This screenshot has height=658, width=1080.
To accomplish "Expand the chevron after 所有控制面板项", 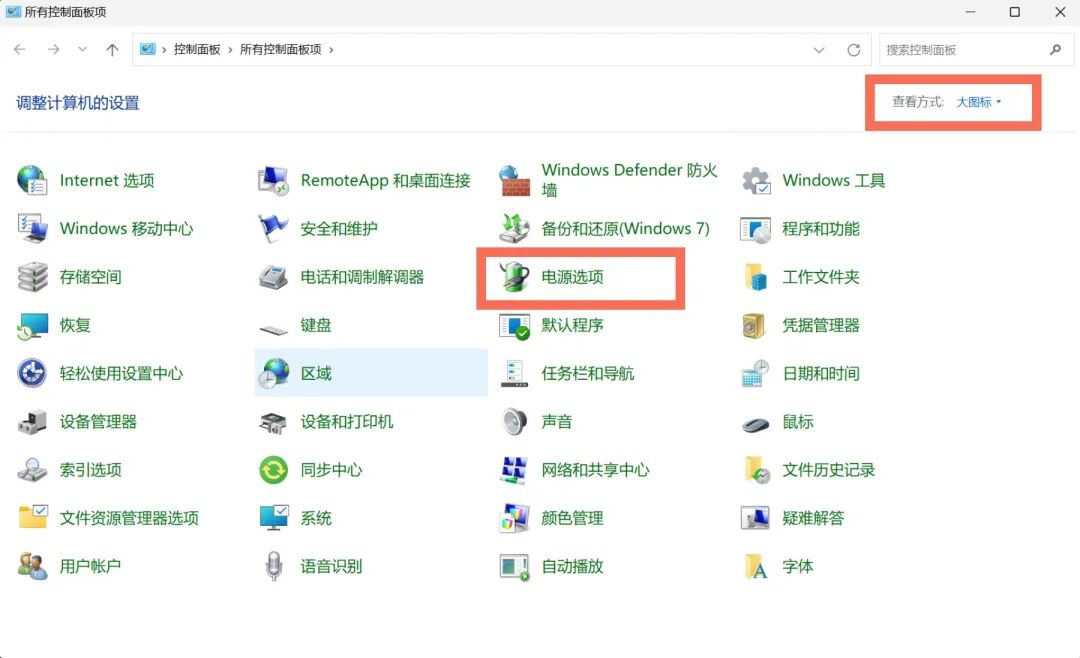I will [x=331, y=50].
